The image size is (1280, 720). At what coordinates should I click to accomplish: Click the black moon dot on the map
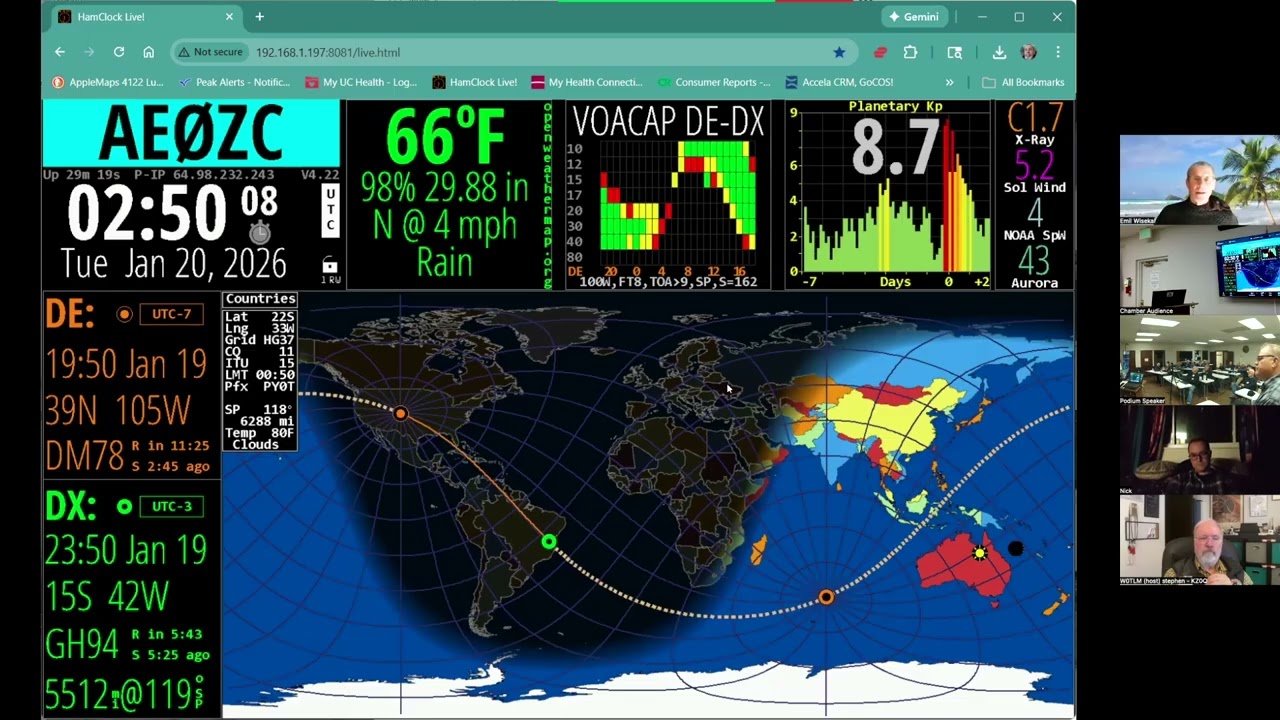pyautogui.click(x=1016, y=548)
